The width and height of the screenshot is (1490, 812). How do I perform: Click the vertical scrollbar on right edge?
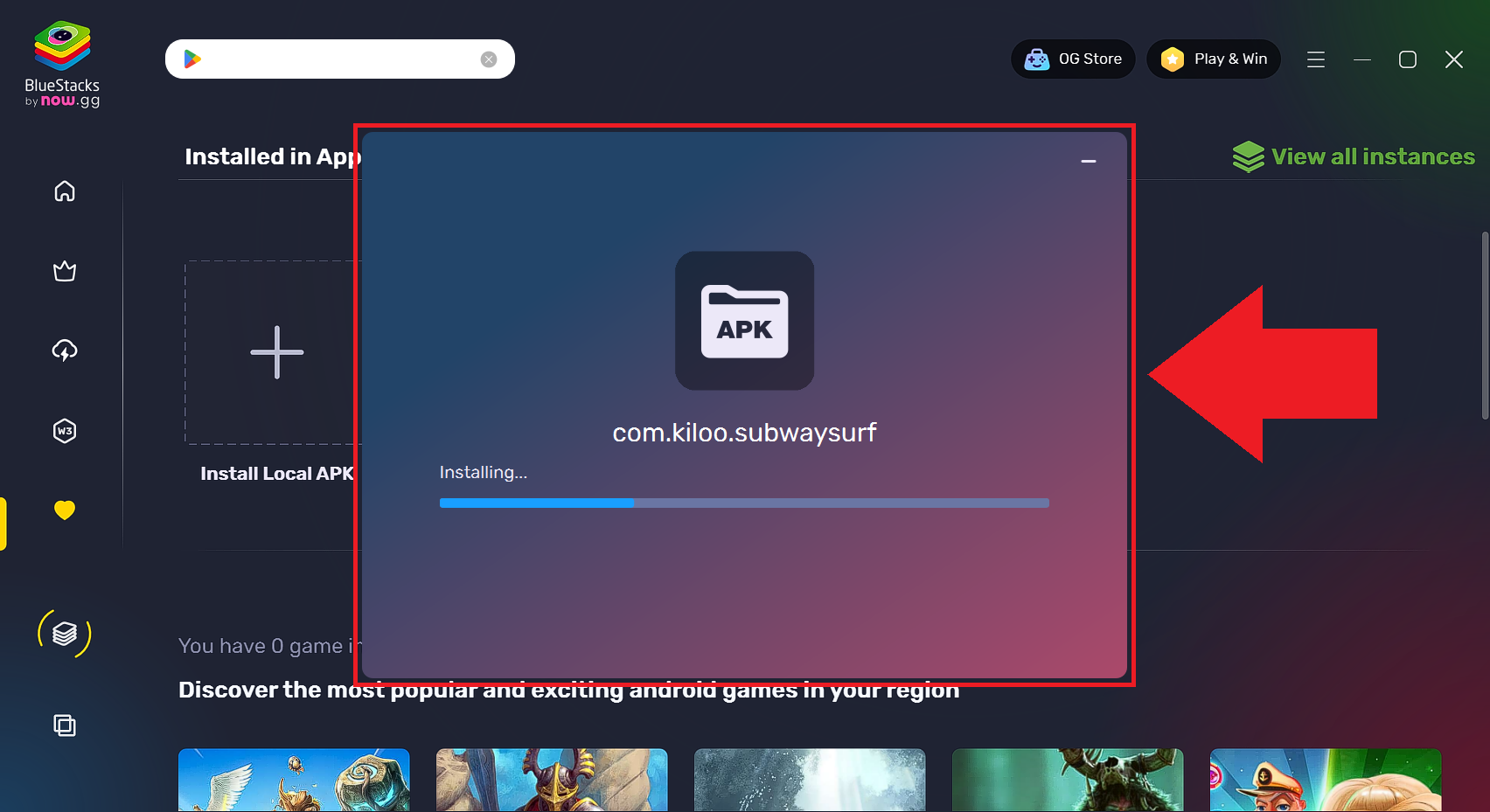coord(1485,325)
